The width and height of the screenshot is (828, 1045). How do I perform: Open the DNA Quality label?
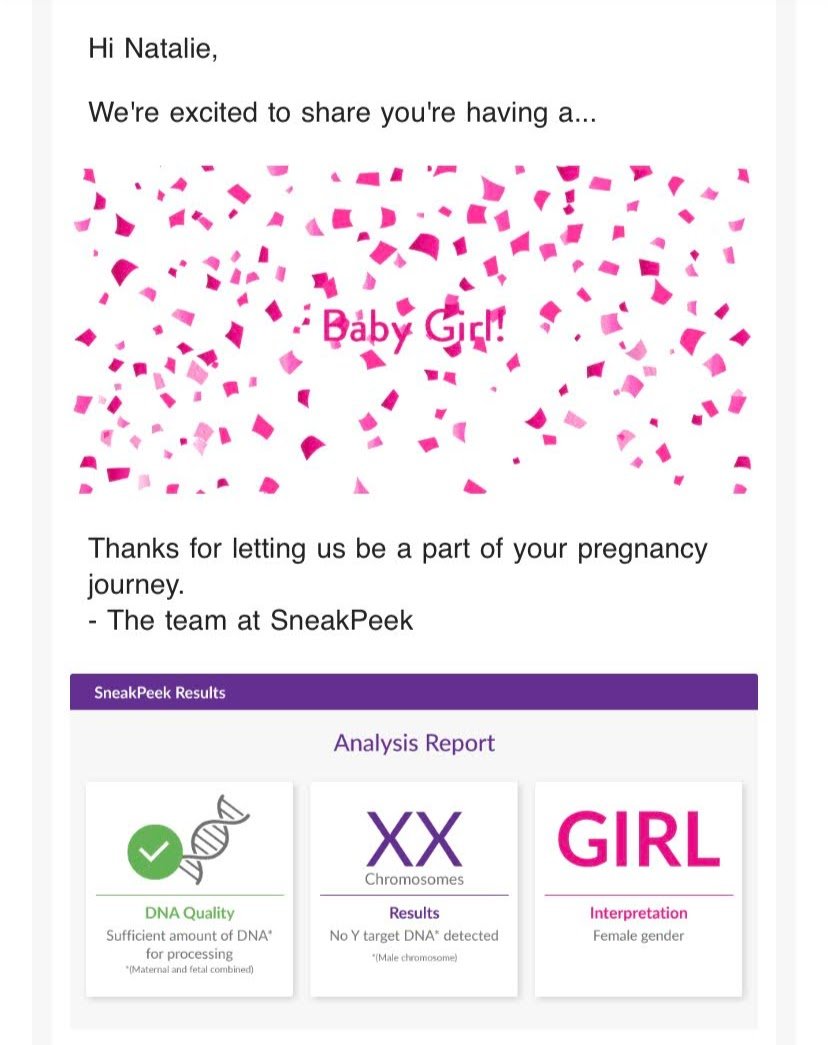click(x=190, y=913)
